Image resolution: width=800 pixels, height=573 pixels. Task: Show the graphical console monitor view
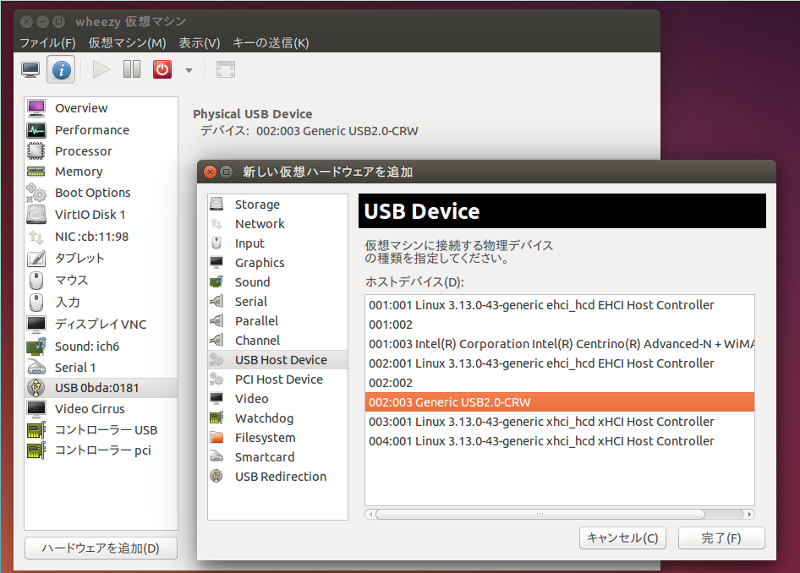coord(31,69)
